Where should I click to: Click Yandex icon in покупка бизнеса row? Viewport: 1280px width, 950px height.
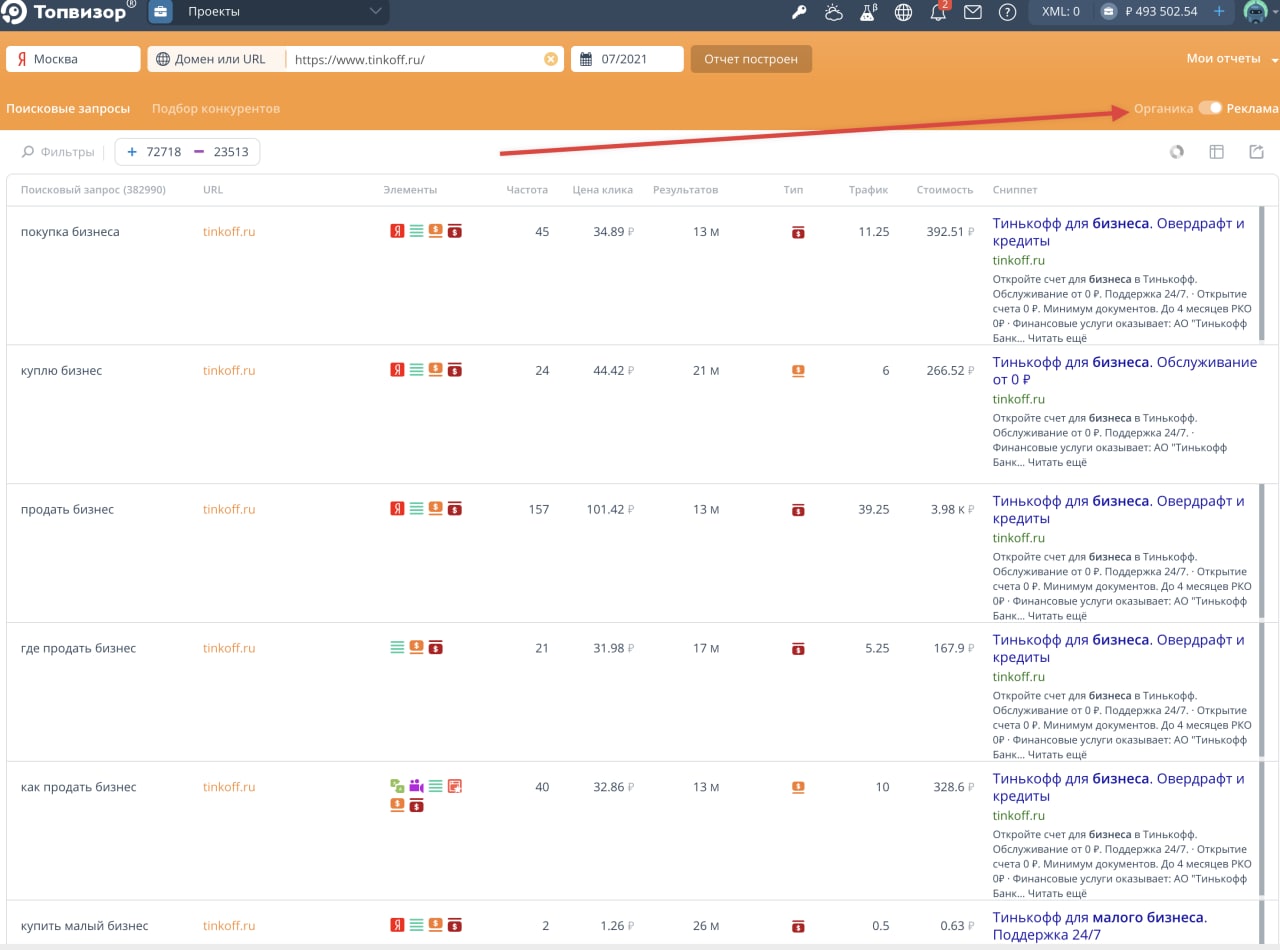(397, 231)
